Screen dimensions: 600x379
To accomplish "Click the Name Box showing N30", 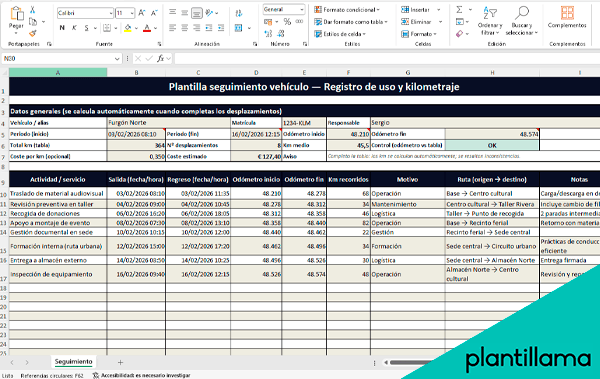I will pyautogui.click(x=61, y=59).
